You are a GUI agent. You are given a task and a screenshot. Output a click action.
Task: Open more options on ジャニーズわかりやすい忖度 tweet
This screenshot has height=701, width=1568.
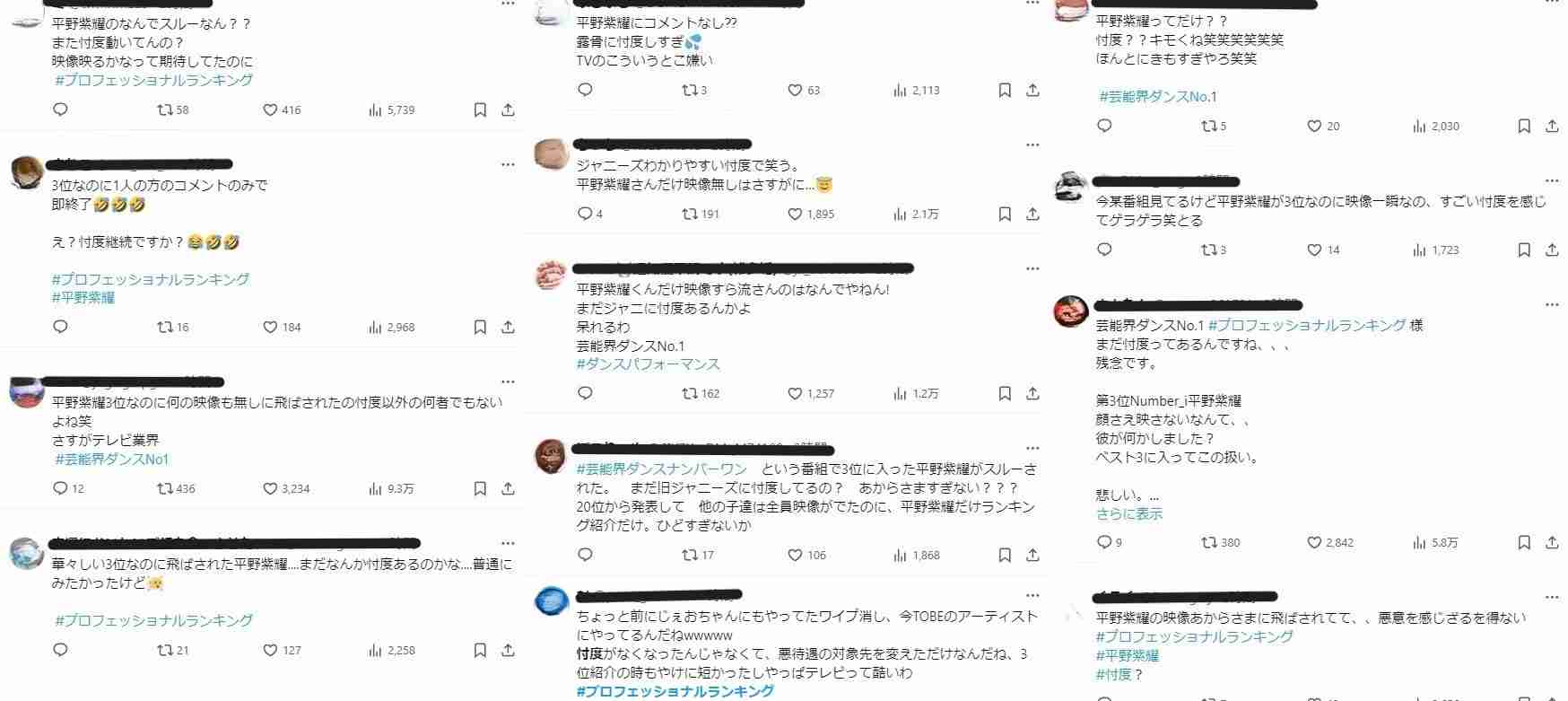(x=1032, y=145)
